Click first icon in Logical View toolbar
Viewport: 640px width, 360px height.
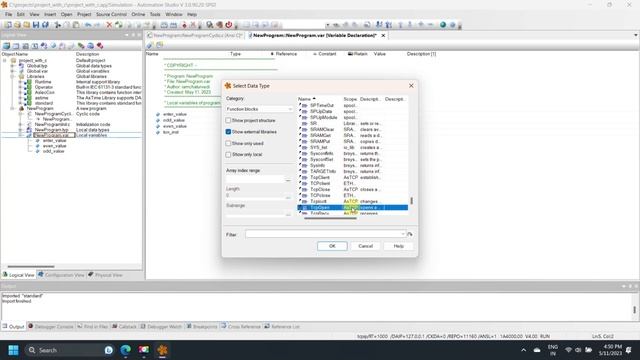7,46
